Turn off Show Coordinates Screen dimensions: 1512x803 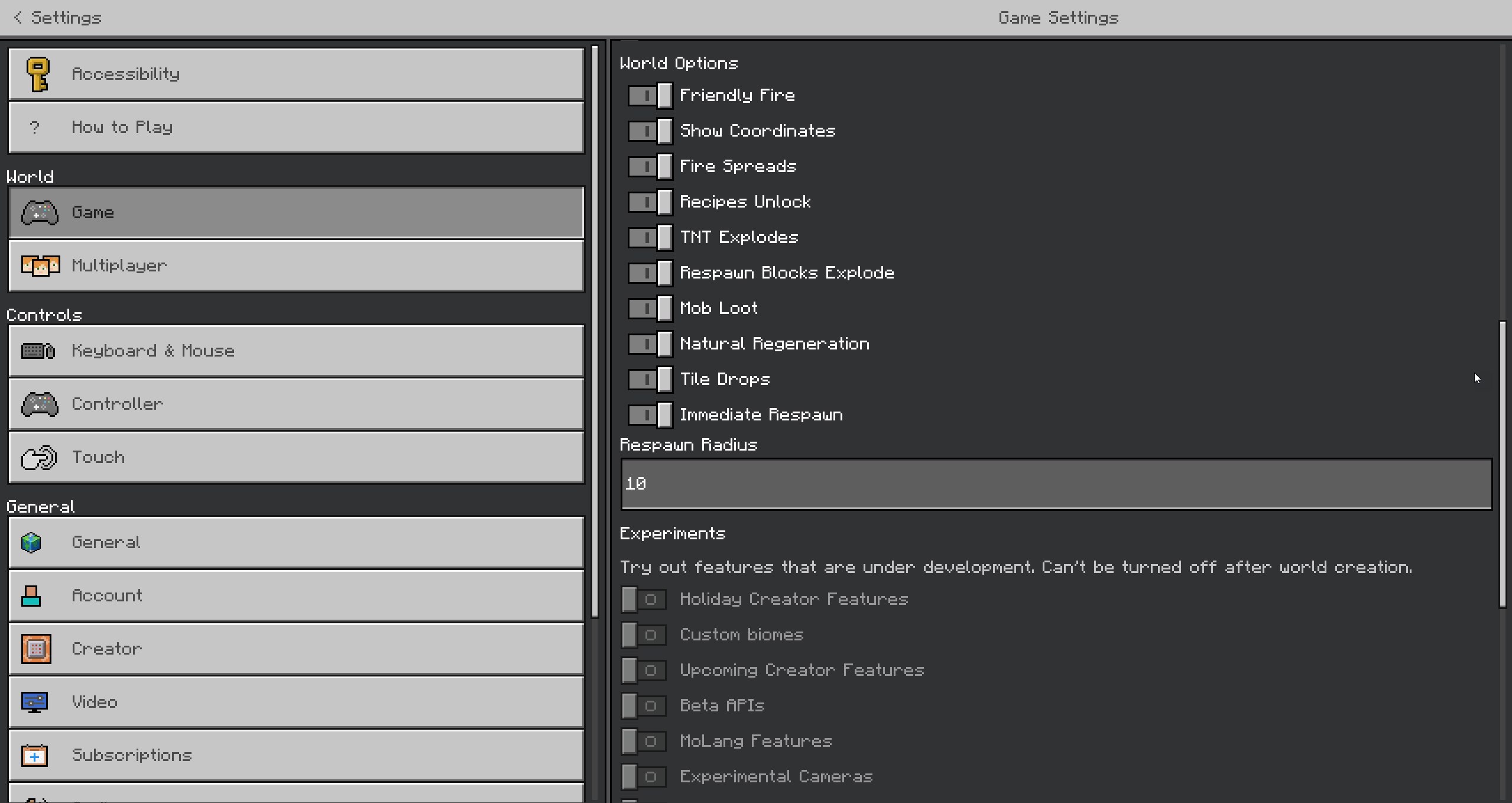coord(650,131)
